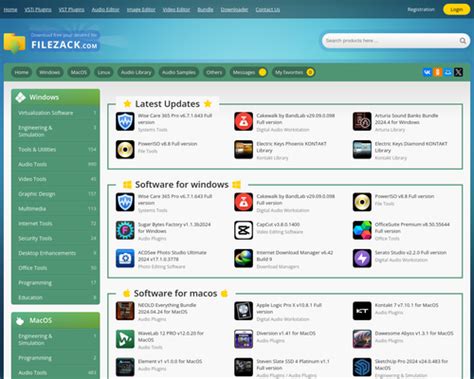The height and width of the screenshot is (379, 474).
Task: Open Tools & Utilities category in Windows sidebar
Action: [56, 149]
